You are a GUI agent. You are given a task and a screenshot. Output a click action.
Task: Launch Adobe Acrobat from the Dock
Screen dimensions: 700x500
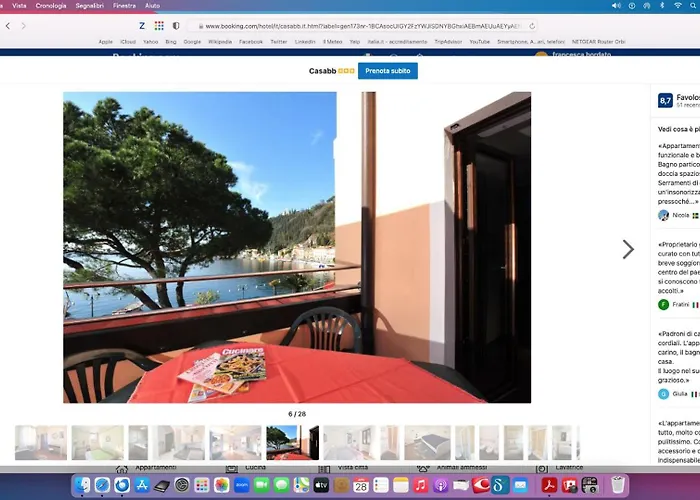pyautogui.click(x=550, y=485)
